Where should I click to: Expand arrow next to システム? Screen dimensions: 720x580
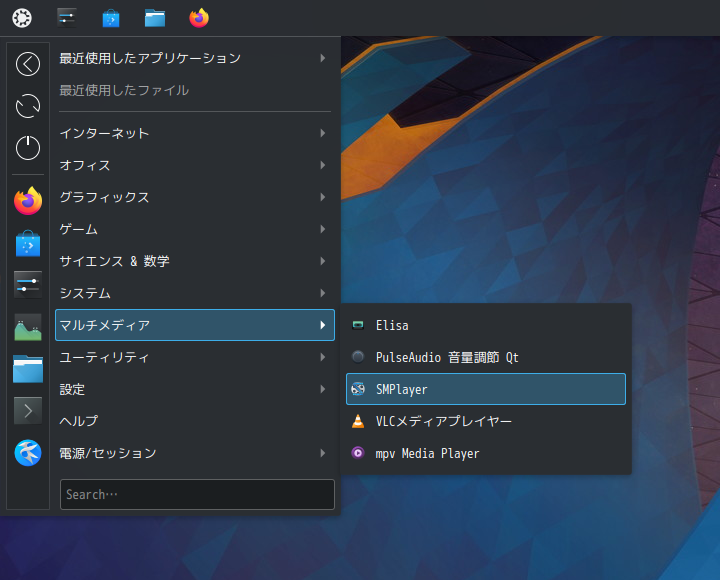pyautogui.click(x=323, y=293)
